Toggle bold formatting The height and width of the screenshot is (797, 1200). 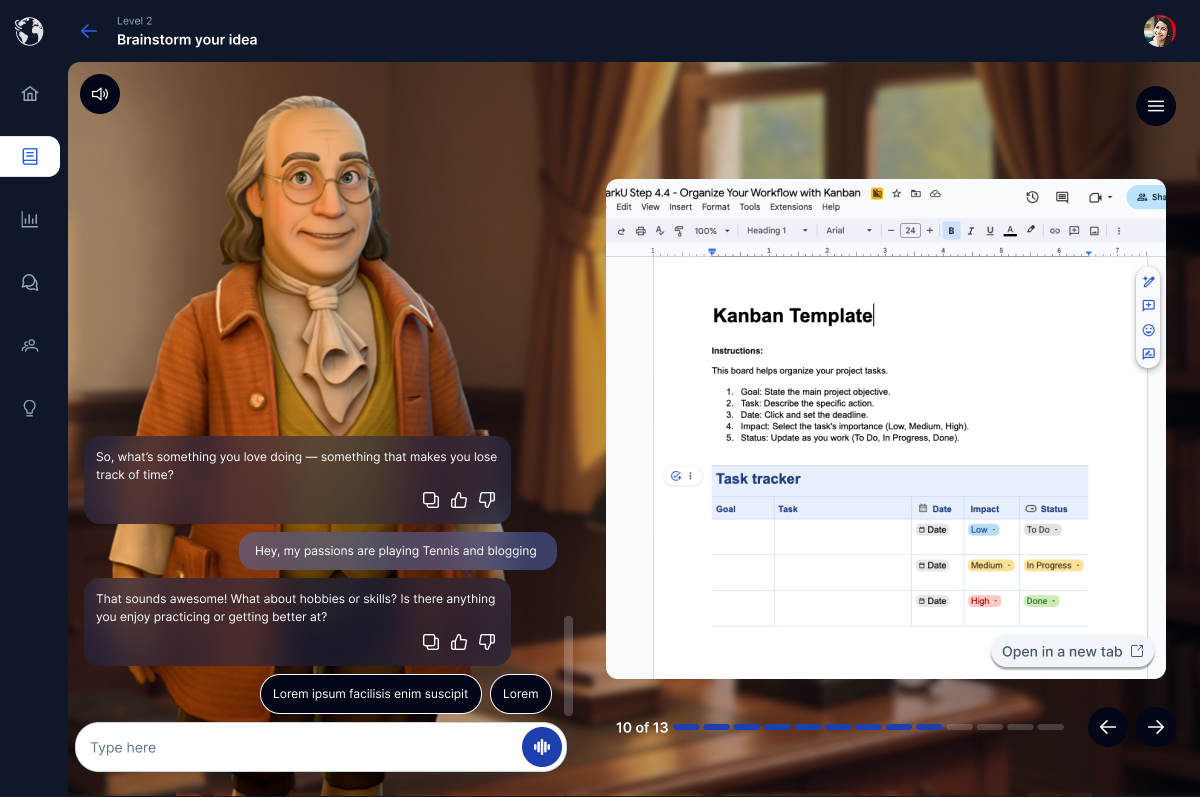(951, 231)
